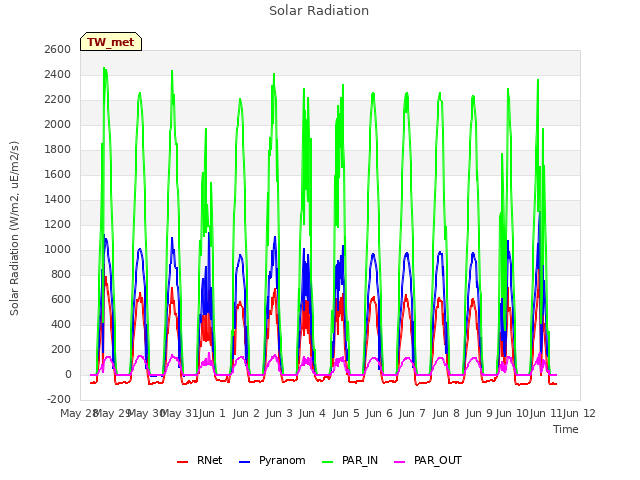
Task: Click the 1800 y-axis tick label
Action: pos(58,149)
